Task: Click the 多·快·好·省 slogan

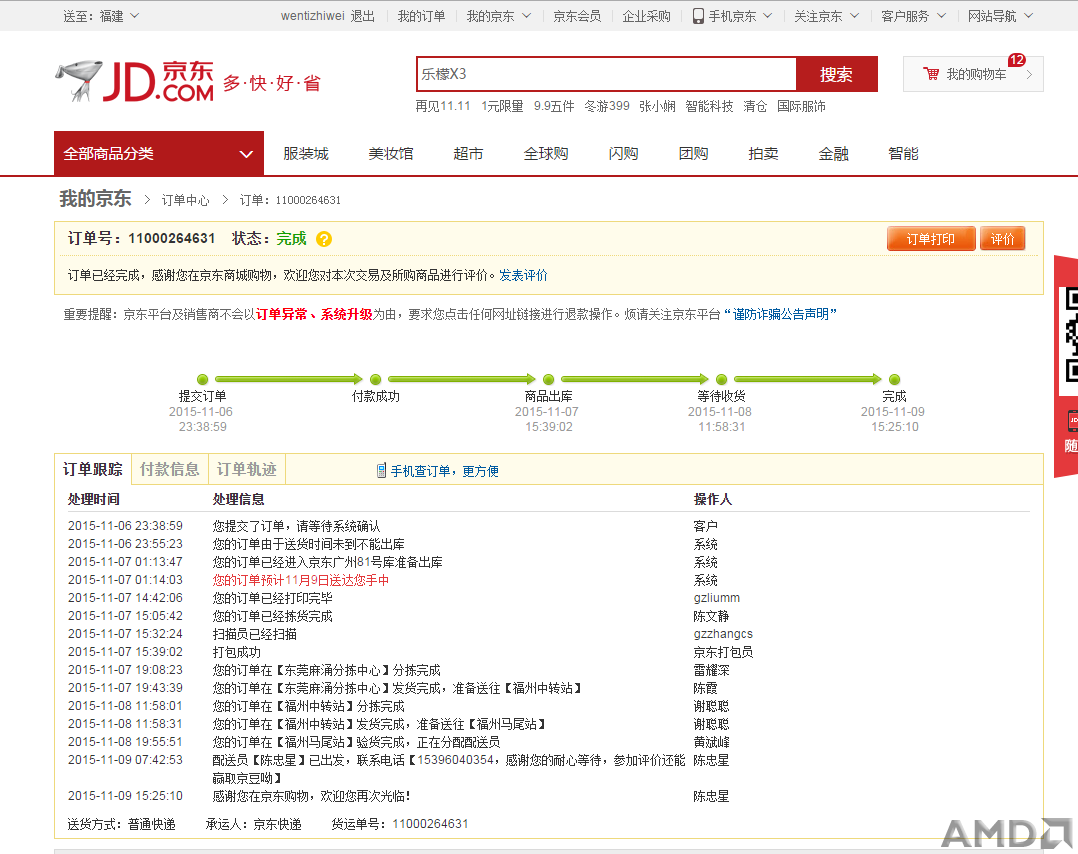Action: point(272,84)
